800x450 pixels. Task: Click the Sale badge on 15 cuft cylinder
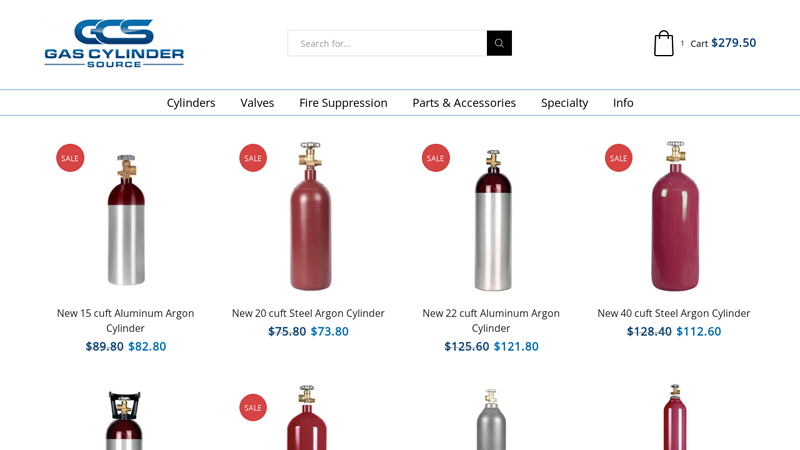coord(70,158)
